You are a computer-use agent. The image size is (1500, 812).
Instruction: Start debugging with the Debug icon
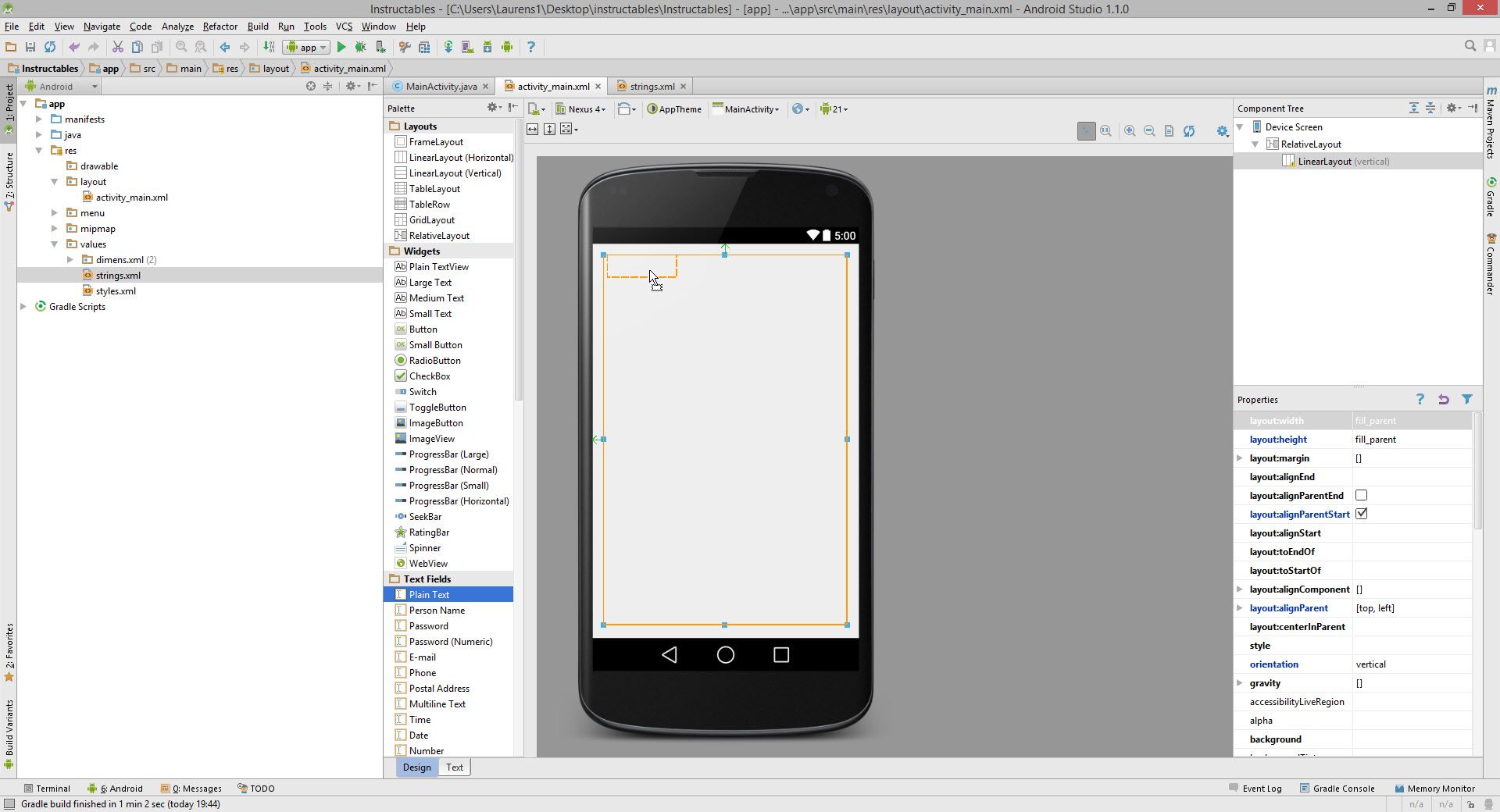tap(361, 47)
